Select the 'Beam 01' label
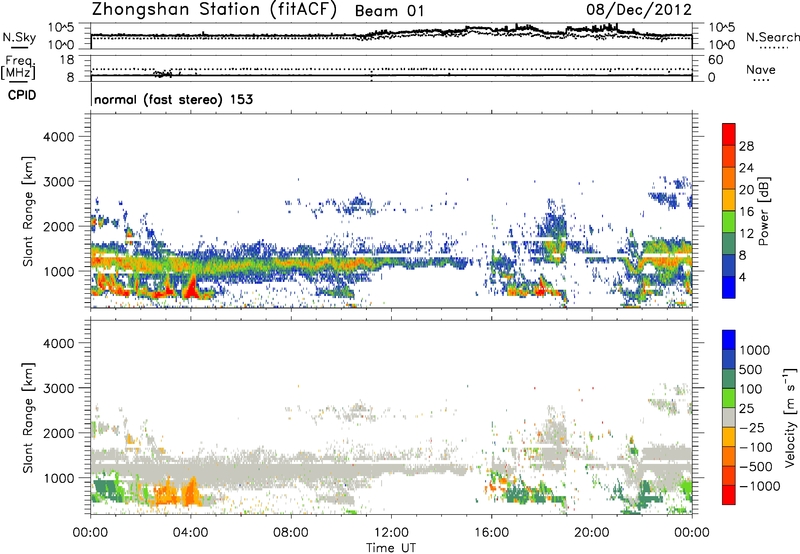 389,11
